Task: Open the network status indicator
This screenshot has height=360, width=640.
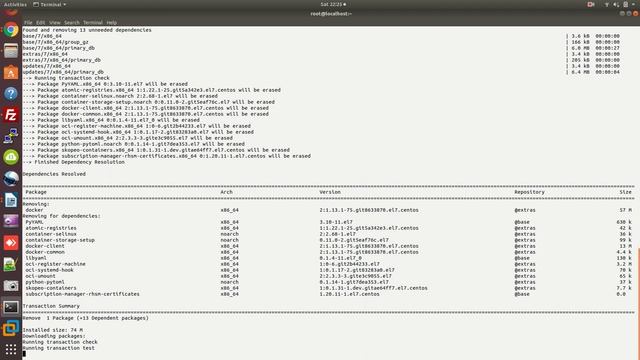Action: 607,4
